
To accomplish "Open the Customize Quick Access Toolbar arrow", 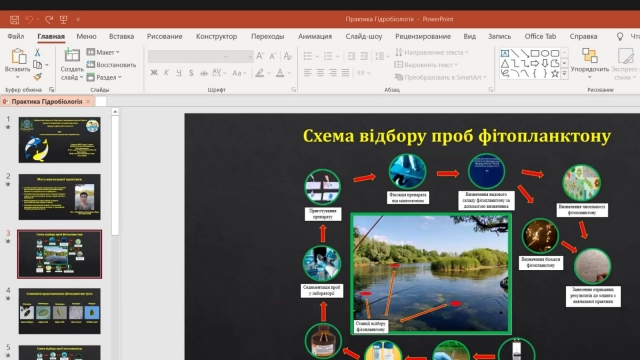I will 78,19.
